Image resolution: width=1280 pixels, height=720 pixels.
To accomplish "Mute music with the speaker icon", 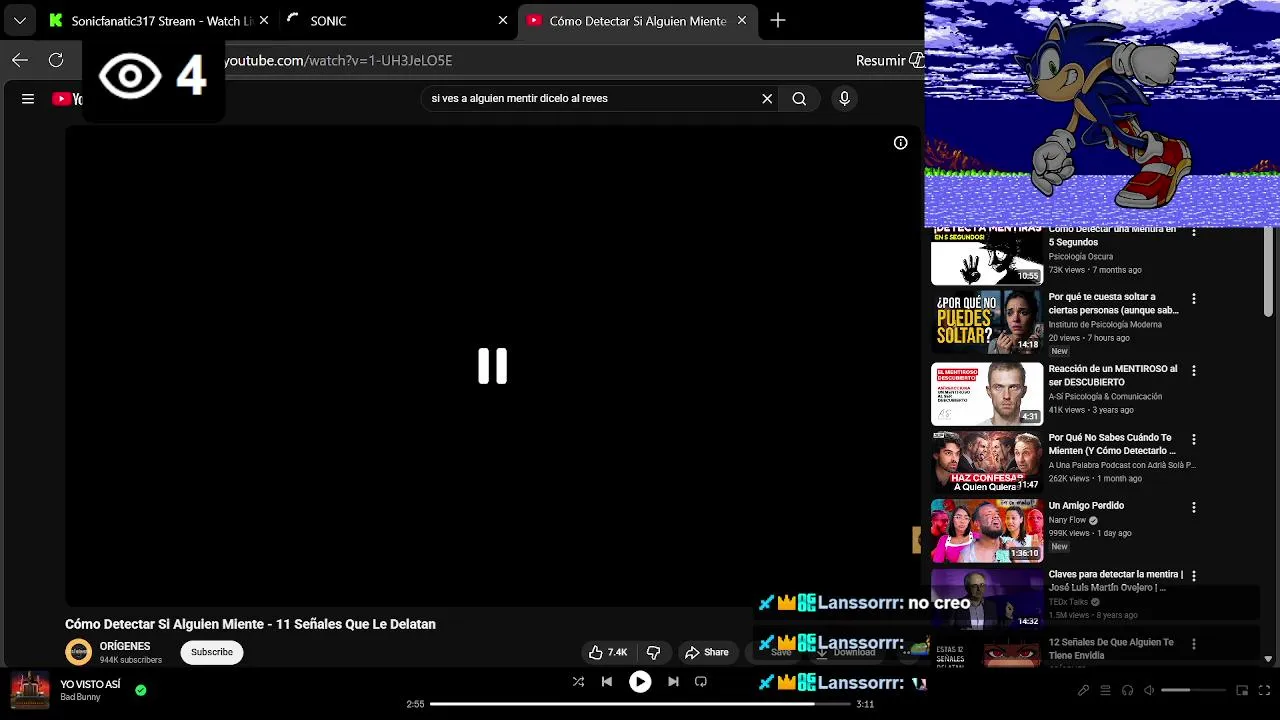I will [1149, 690].
